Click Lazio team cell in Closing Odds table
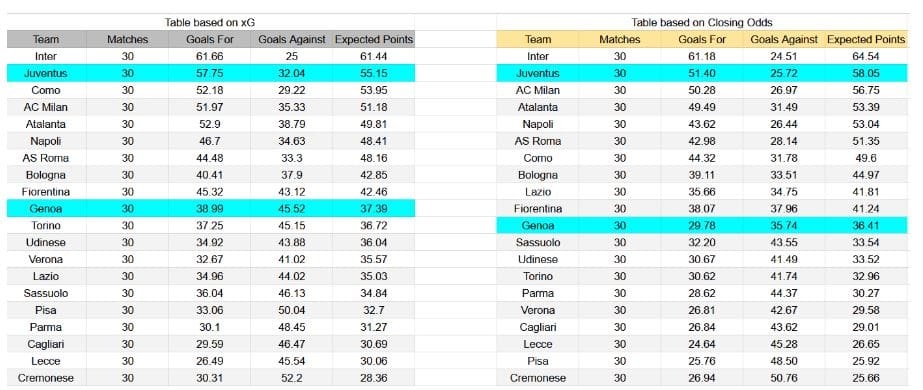923x390 pixels. pos(537,192)
